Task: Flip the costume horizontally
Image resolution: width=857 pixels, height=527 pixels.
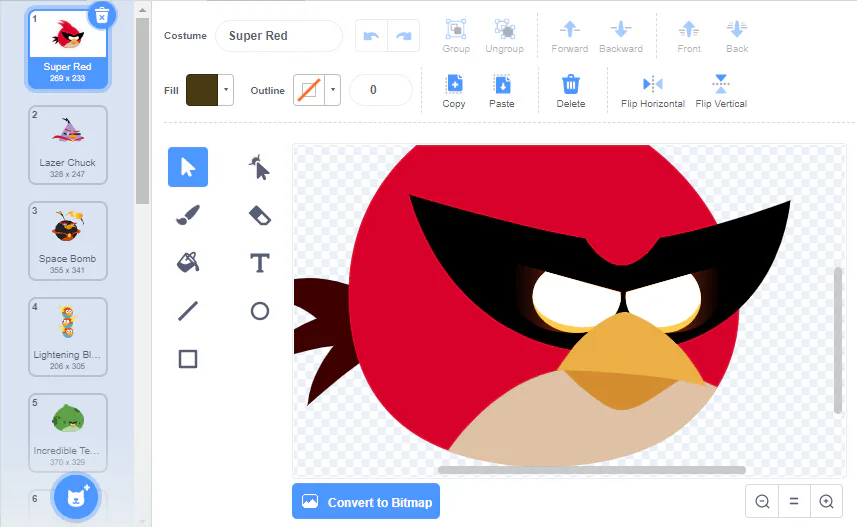Action: pyautogui.click(x=653, y=91)
